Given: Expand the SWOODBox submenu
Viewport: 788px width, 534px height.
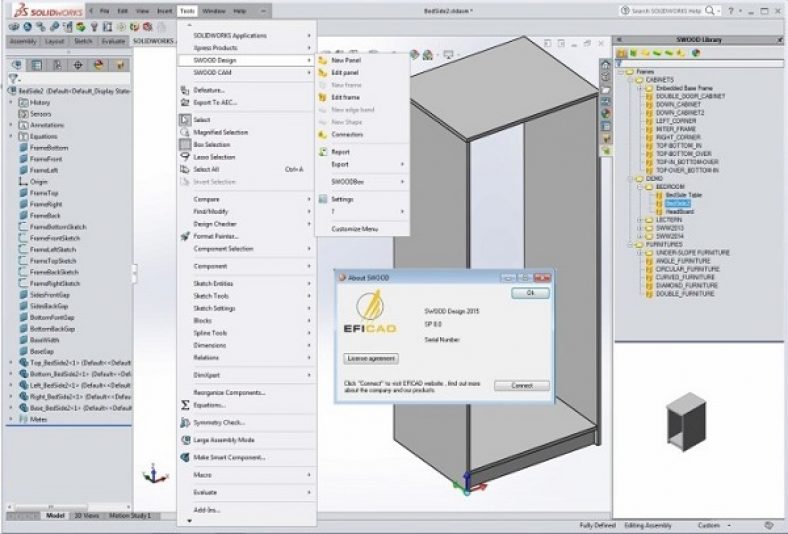Looking at the screenshot, I should (362, 182).
